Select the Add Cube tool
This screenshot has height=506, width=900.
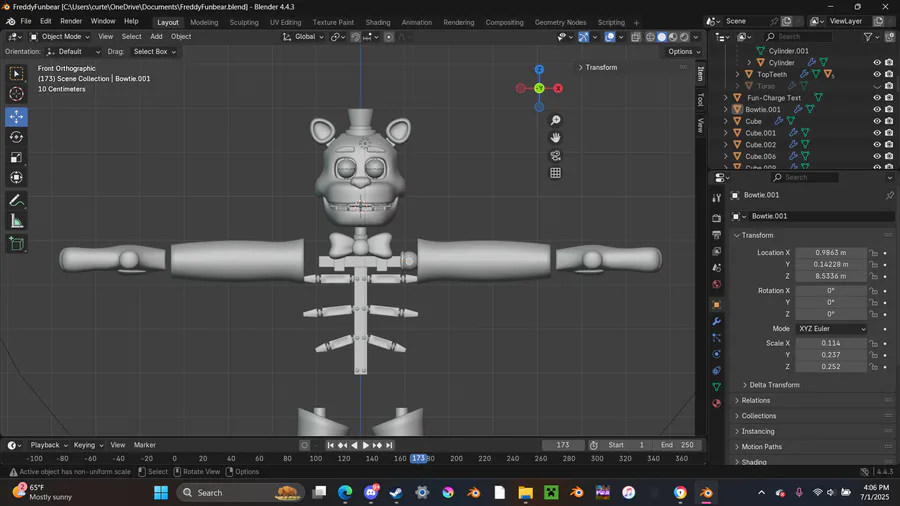[x=16, y=244]
